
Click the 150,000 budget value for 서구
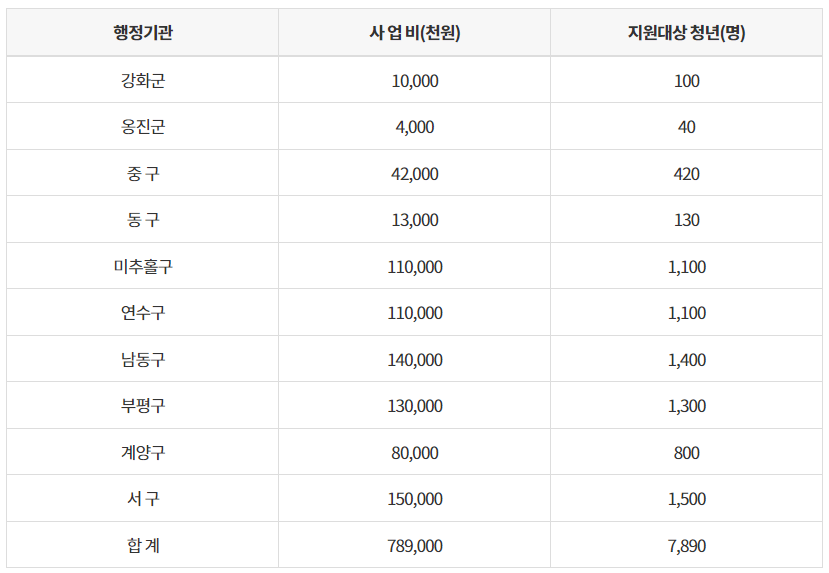pos(415,499)
